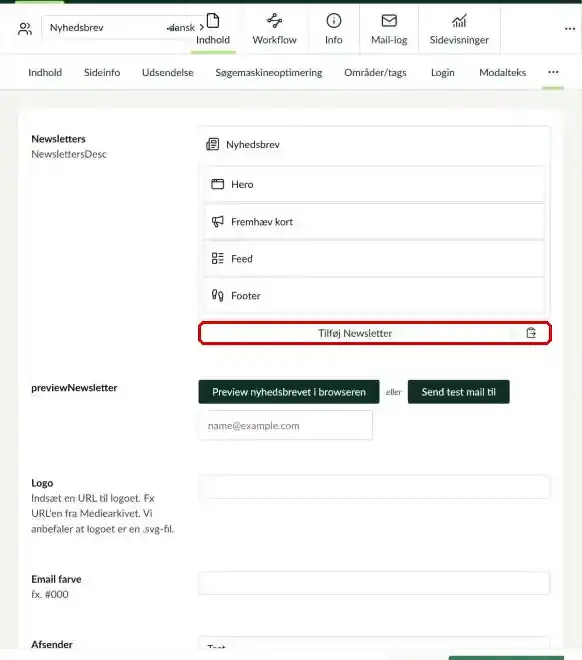Open the dansk language variant selector
Image resolution: width=582 pixels, height=660 pixels.
186,28
